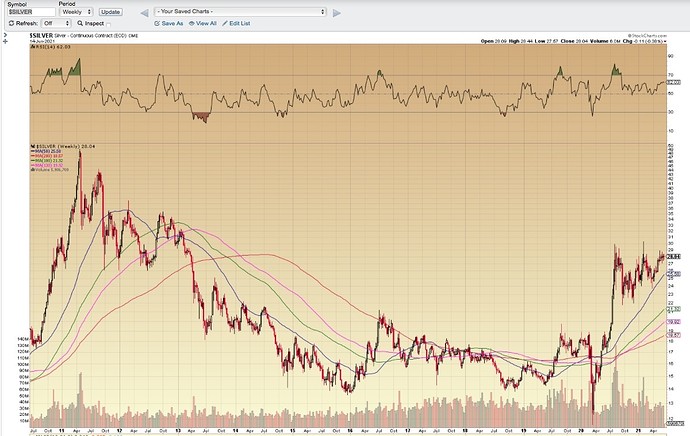690x436 pixels.
Task: Click the StockCharts.com watermark label
Action: [x=647, y=36]
